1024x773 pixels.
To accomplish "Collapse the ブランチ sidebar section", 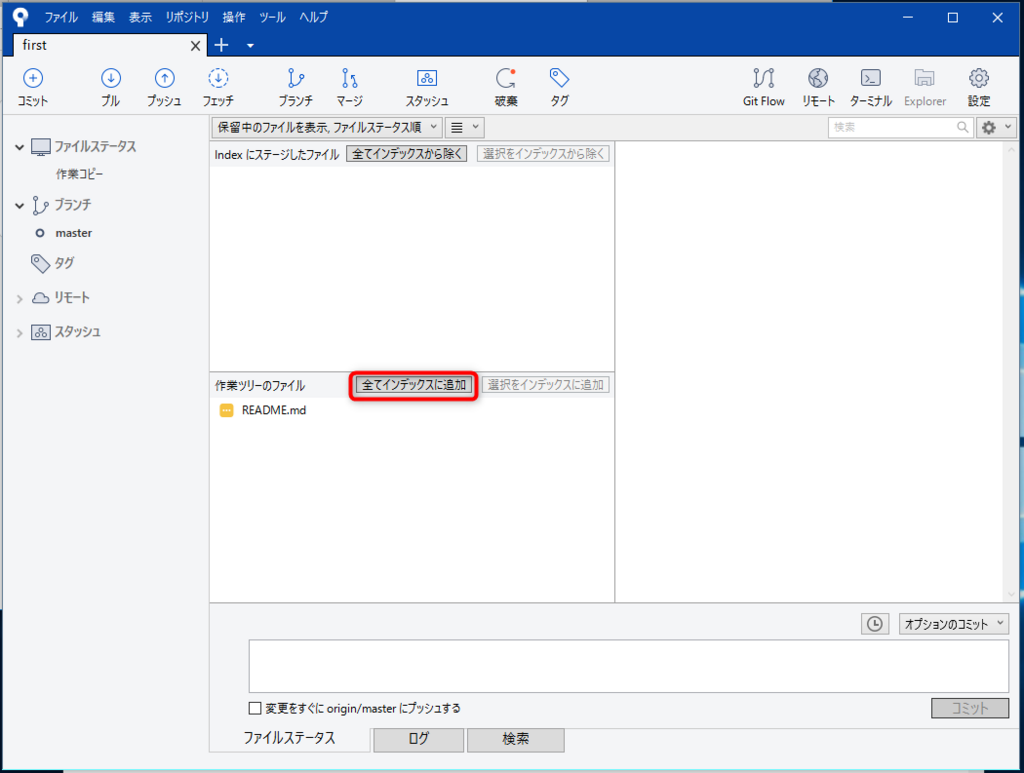I will [x=20, y=206].
